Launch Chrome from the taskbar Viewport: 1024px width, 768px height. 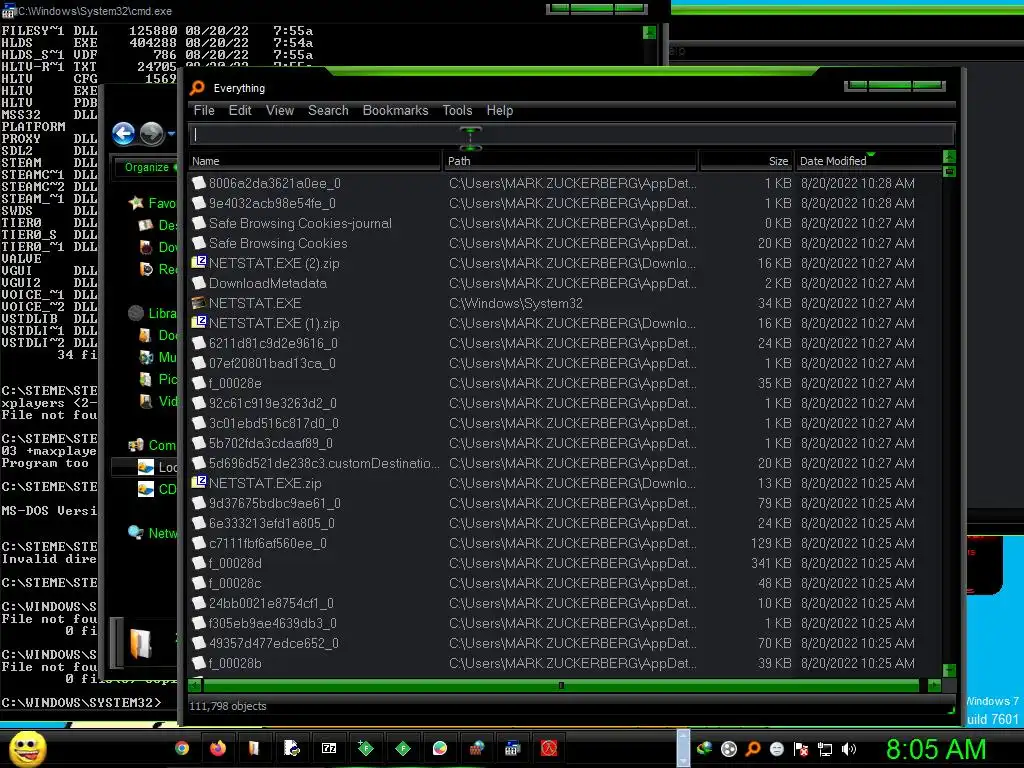click(x=182, y=748)
